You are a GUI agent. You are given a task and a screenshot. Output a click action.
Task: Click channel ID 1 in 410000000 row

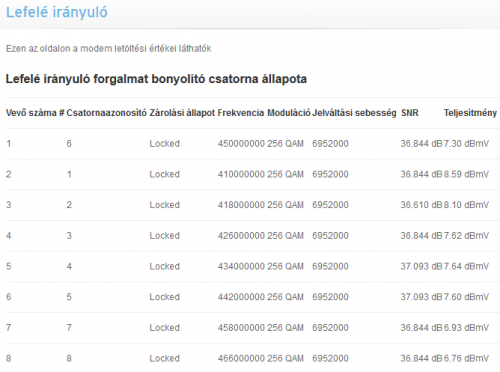coord(69,174)
